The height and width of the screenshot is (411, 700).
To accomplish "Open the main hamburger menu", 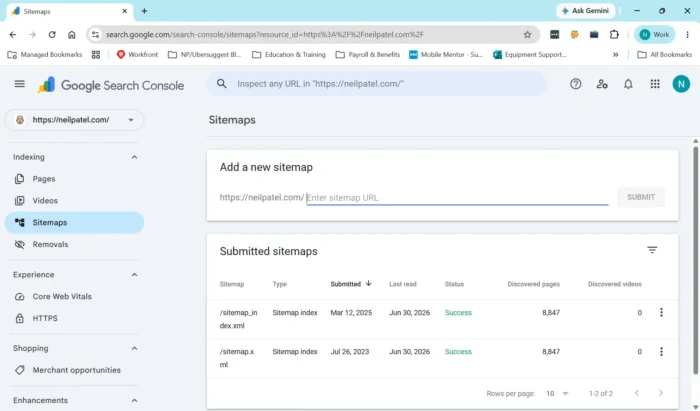I will tap(20, 84).
